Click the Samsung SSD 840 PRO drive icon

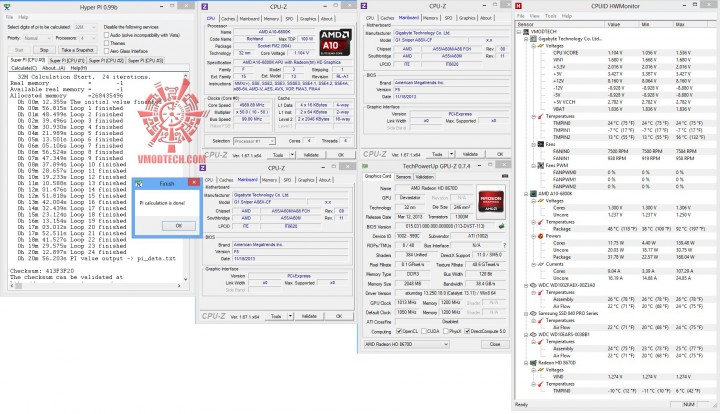point(533,313)
